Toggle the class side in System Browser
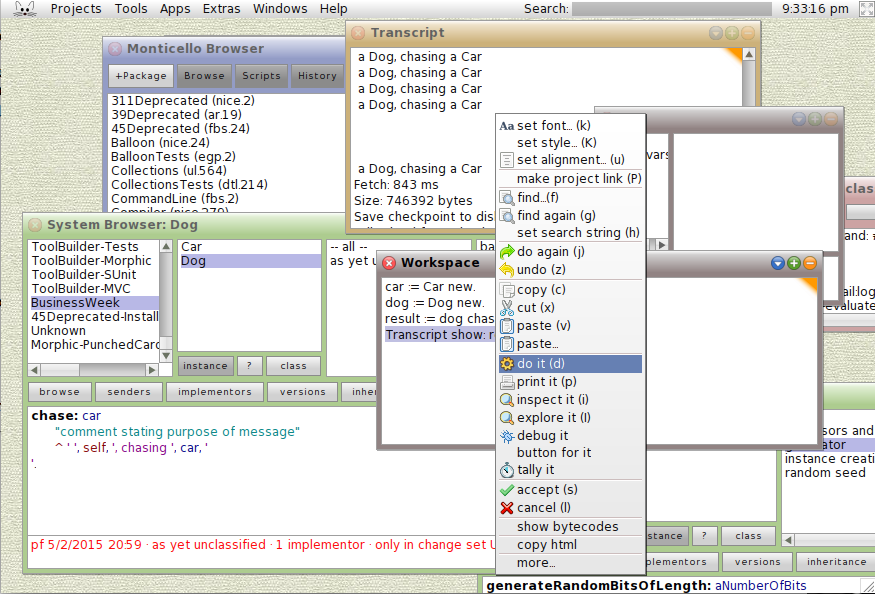This screenshot has height=594, width=875. click(293, 365)
